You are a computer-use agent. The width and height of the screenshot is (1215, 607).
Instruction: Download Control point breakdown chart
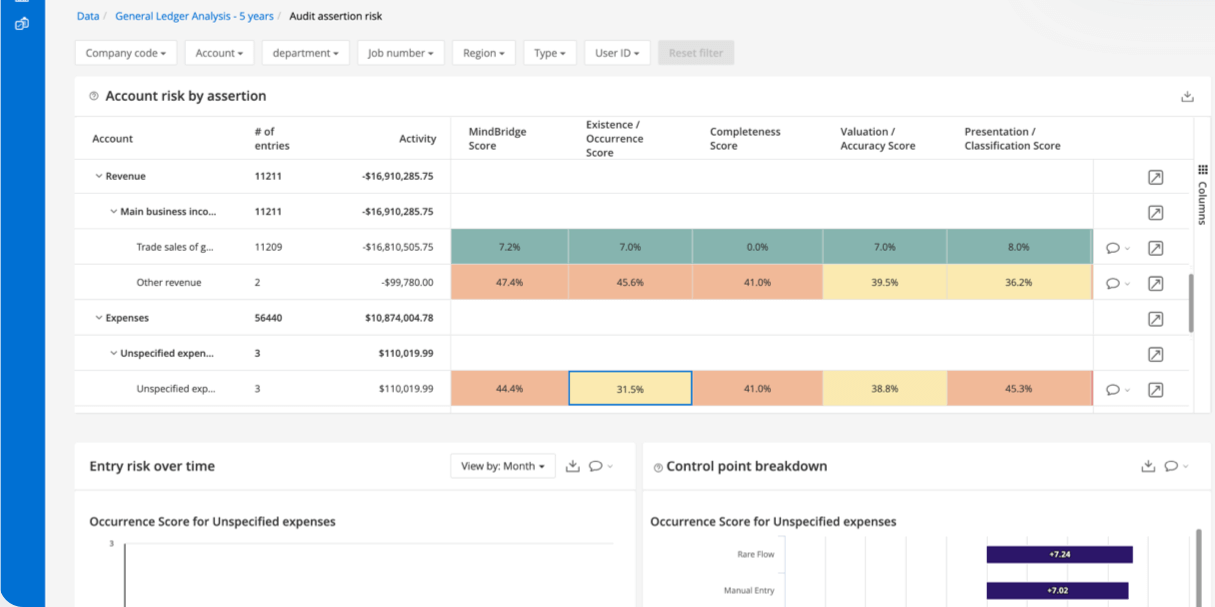(x=1148, y=466)
